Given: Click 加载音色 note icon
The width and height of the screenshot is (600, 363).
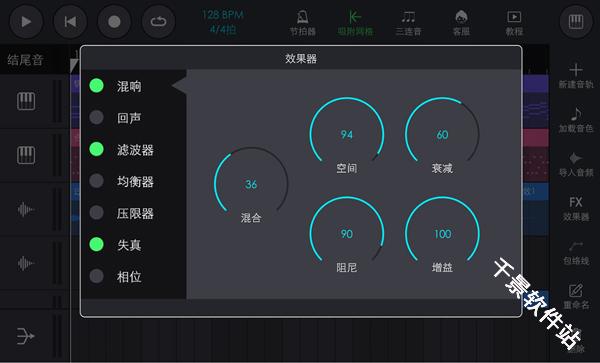Looking at the screenshot, I should tap(576, 114).
